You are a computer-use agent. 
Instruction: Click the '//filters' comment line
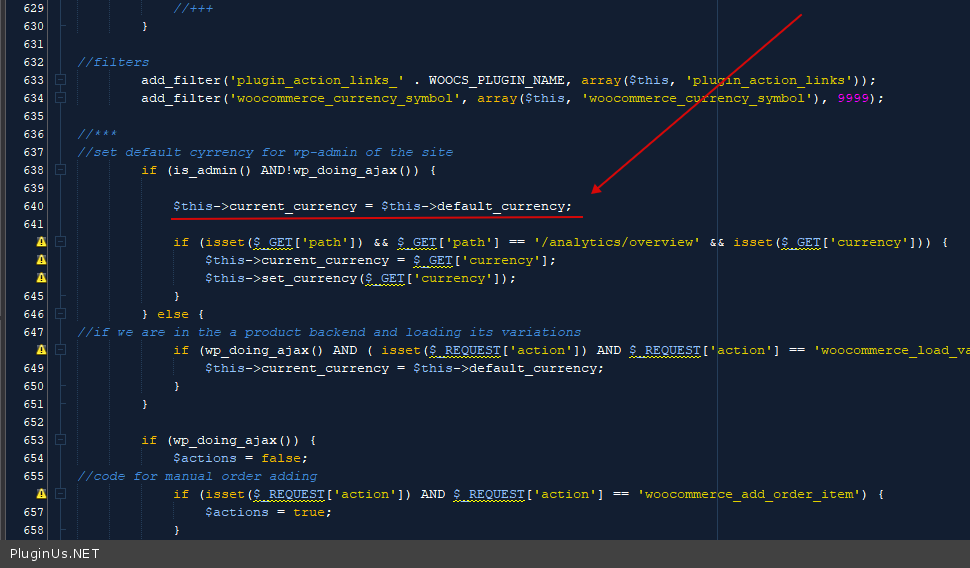(x=113, y=62)
